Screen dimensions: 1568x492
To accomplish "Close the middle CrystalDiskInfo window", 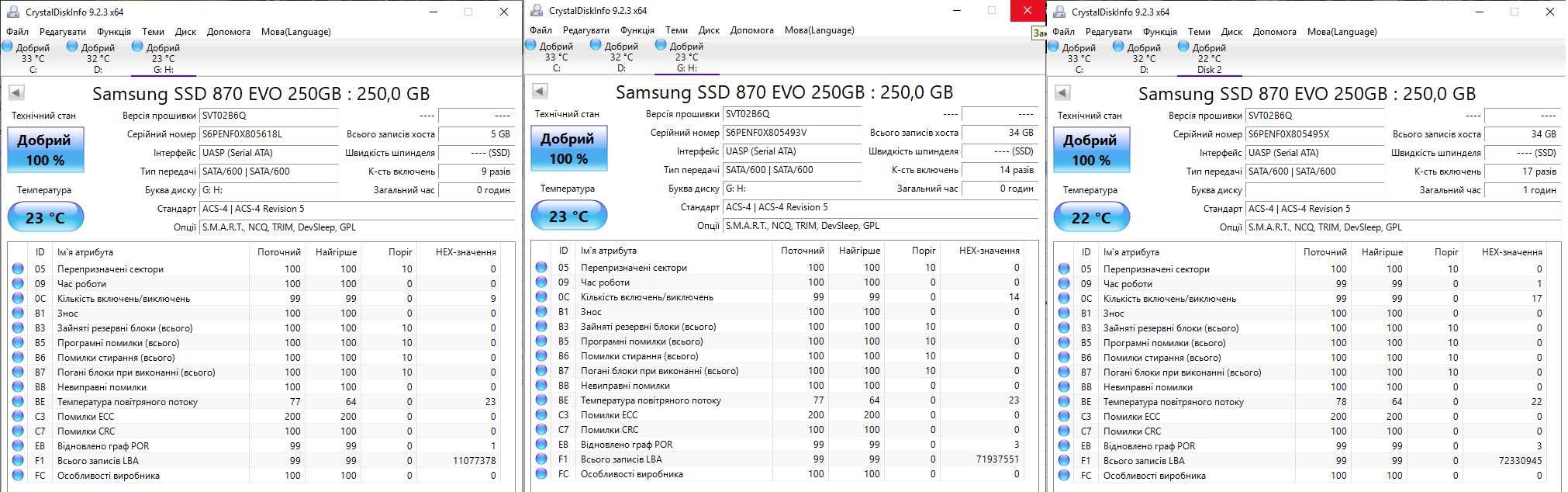I will click(x=1027, y=10).
